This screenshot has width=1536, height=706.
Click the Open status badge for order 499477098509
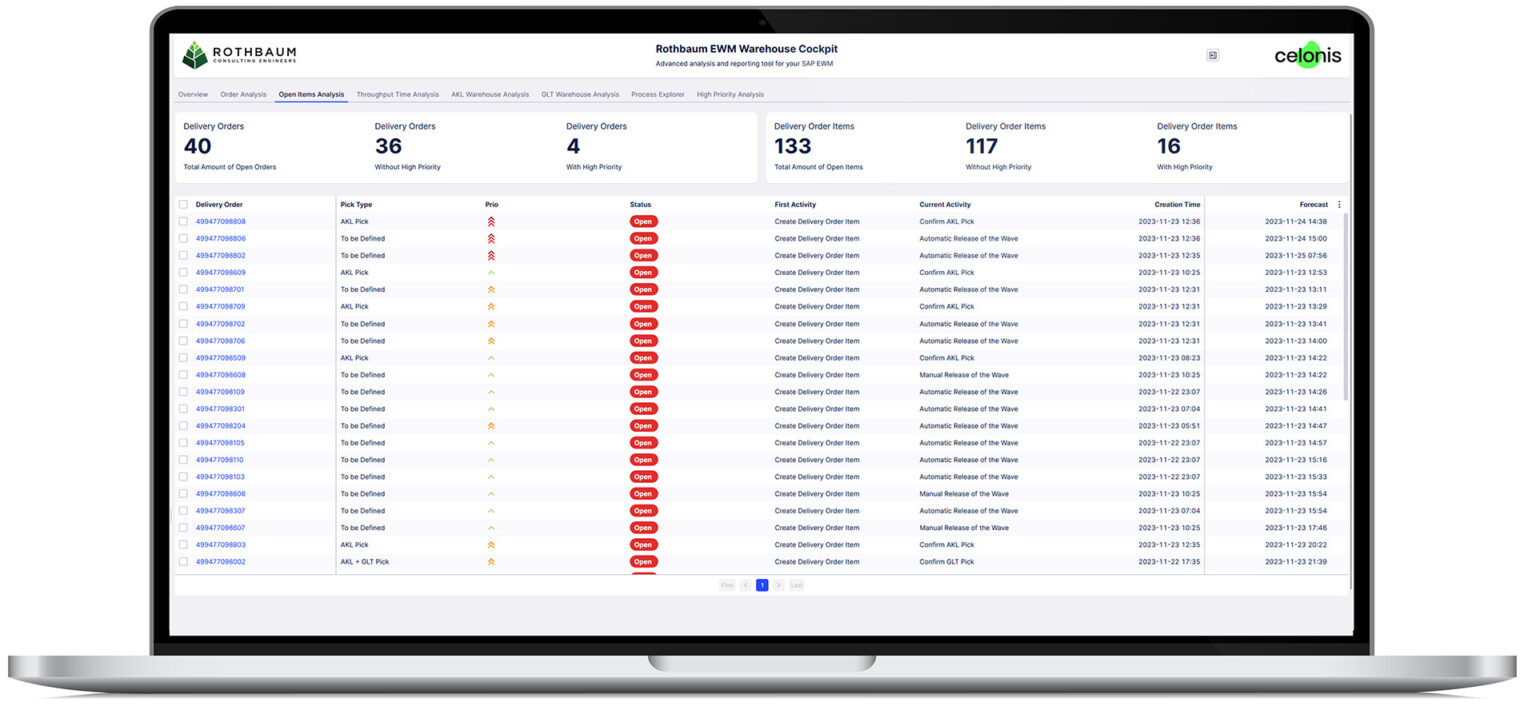(643, 358)
